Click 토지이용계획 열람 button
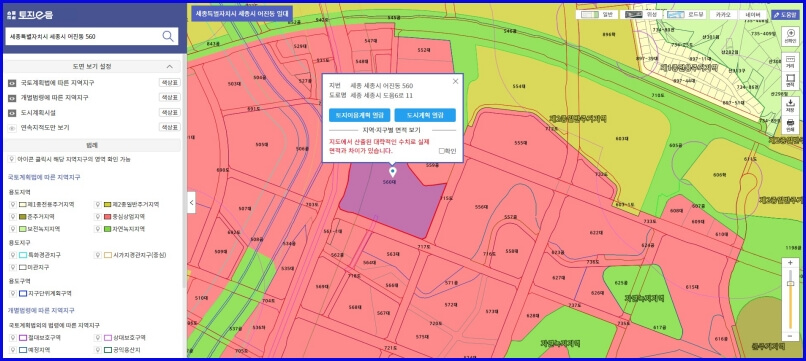 pyautogui.click(x=359, y=115)
